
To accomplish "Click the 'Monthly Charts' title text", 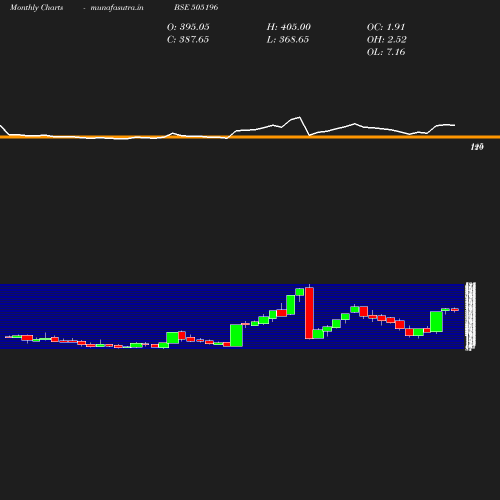I will click(36, 8).
